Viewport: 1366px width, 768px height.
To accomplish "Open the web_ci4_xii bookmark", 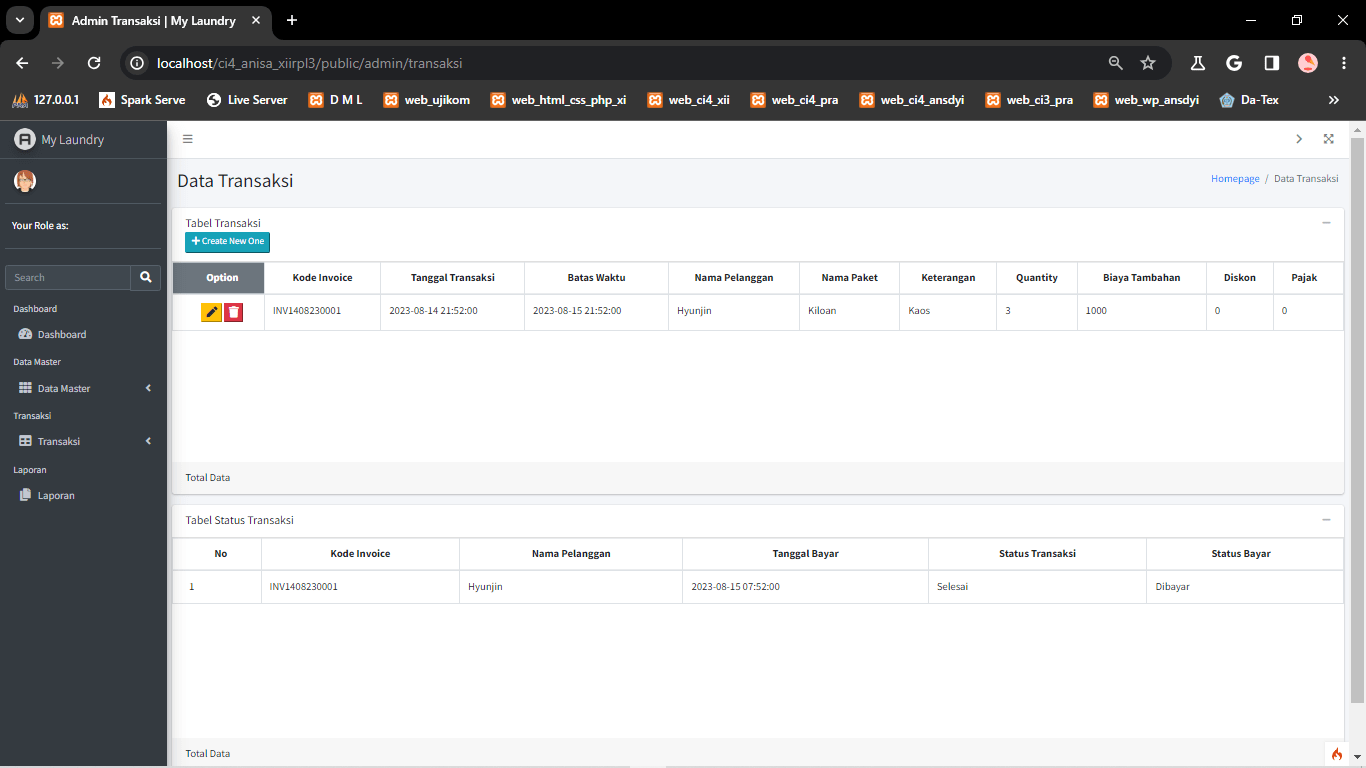I will coord(688,100).
